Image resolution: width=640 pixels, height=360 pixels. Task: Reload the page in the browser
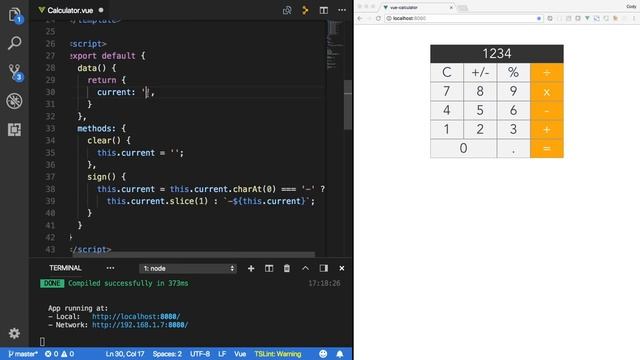378,18
